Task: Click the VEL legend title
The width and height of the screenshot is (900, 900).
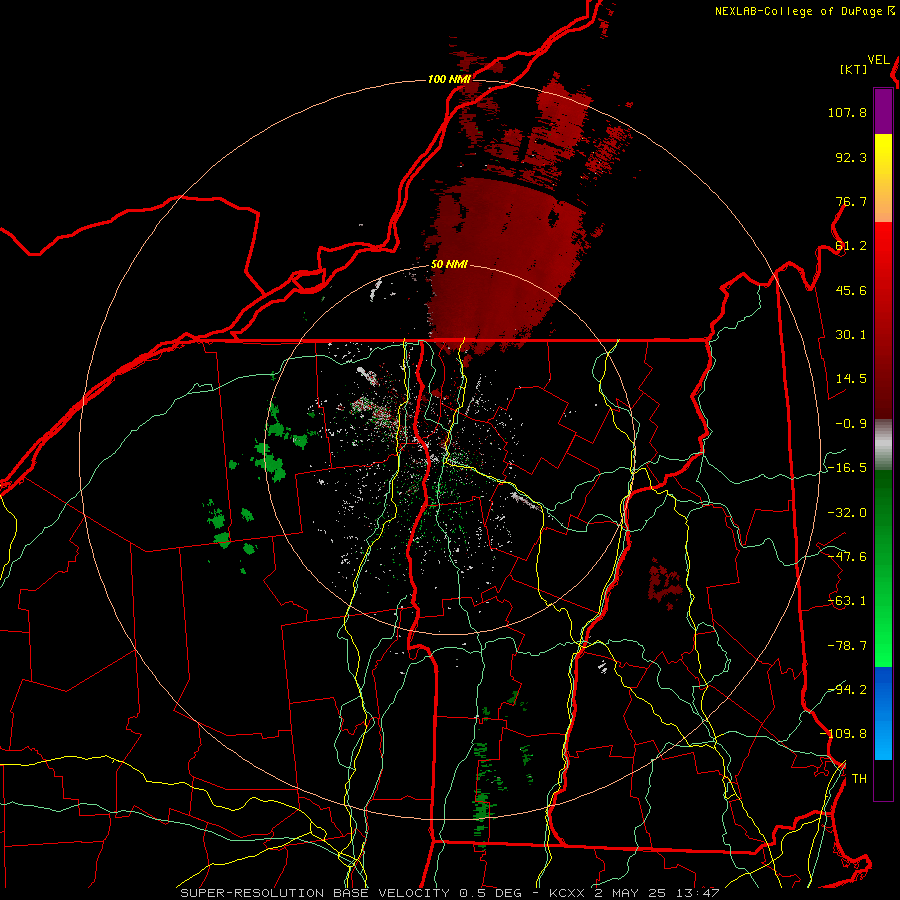Action: (x=878, y=60)
